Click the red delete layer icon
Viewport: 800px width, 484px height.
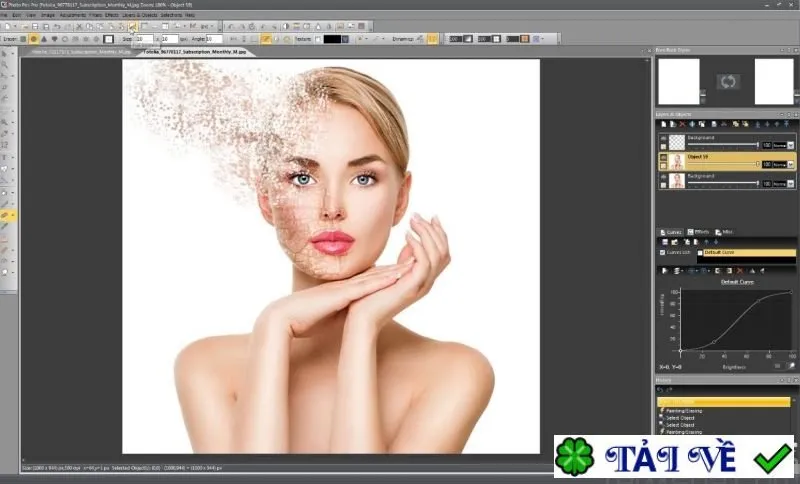[x=682, y=124]
